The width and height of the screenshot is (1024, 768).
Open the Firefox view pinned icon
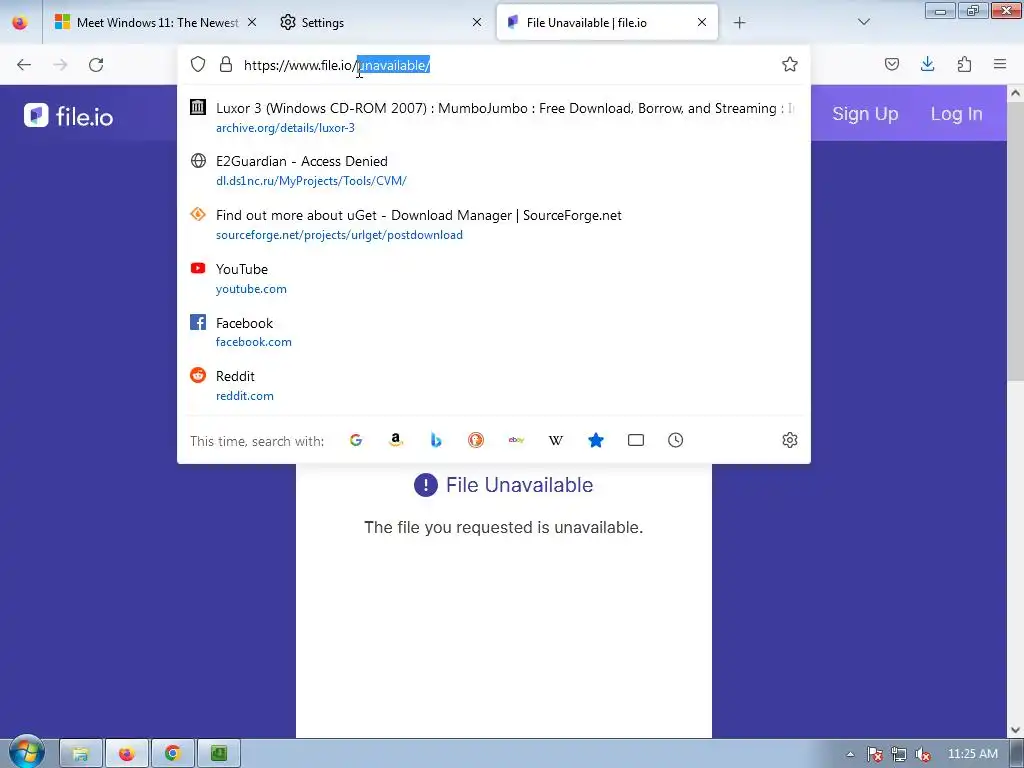20,22
